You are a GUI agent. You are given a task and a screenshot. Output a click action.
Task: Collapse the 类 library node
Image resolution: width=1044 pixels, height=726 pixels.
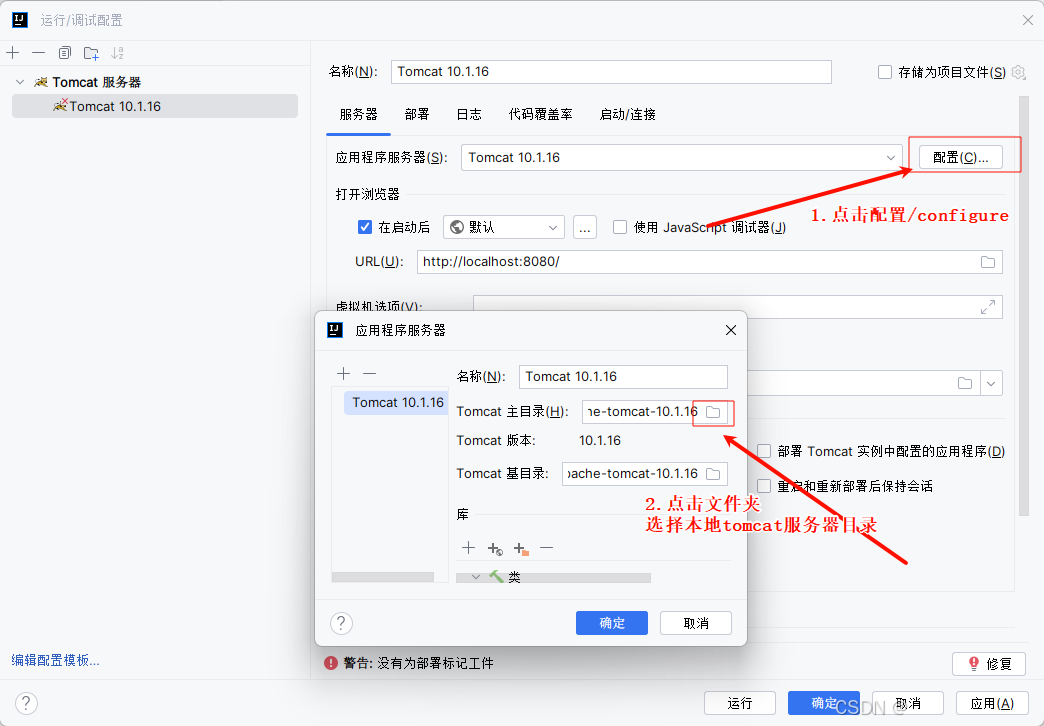pyautogui.click(x=475, y=577)
